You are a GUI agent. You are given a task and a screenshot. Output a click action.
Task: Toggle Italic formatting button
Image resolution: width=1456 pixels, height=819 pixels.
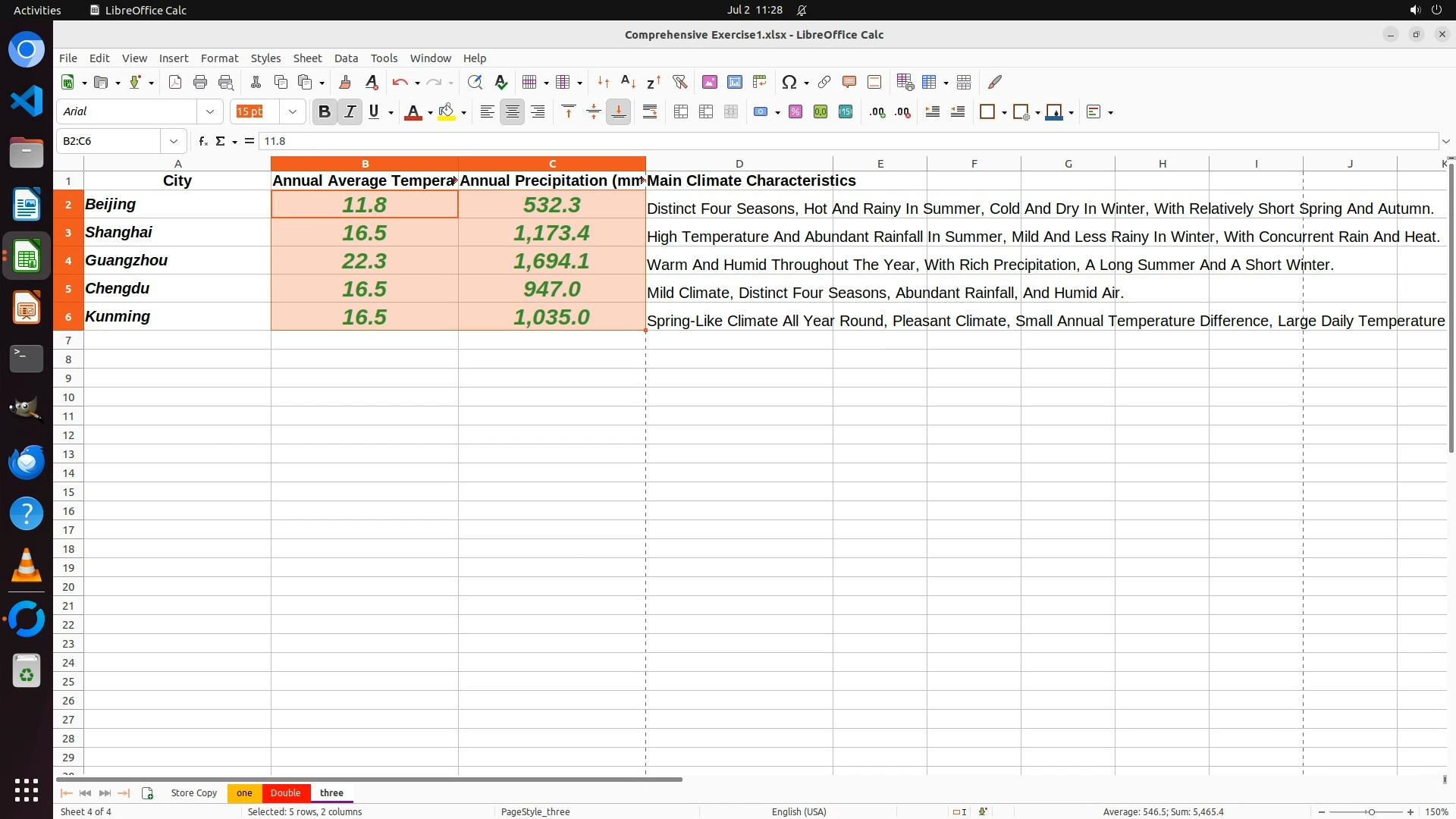click(350, 112)
